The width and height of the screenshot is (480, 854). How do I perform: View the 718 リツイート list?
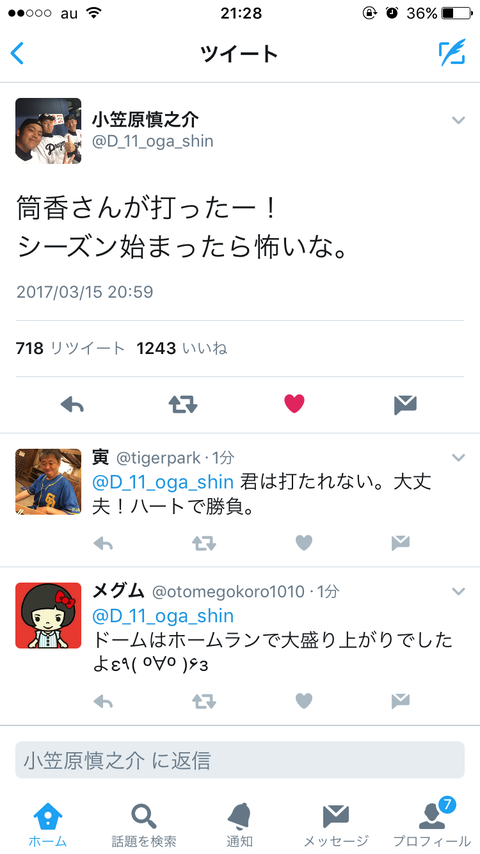(70, 348)
